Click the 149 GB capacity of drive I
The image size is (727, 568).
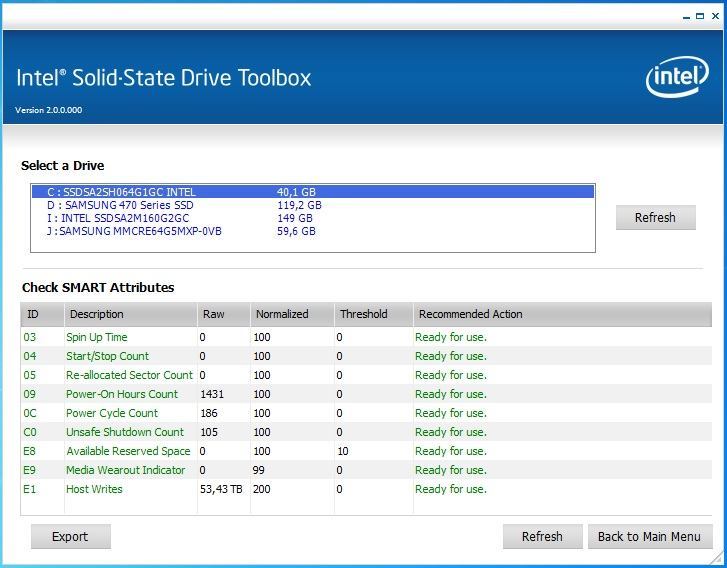tap(295, 218)
